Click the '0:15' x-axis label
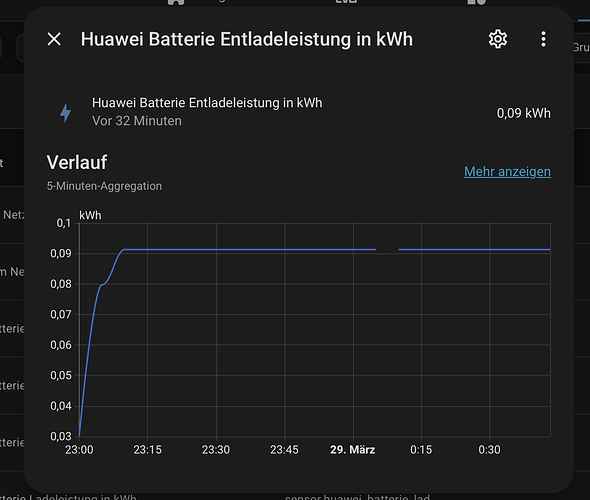Viewport: 590px width, 500px height. click(x=421, y=450)
